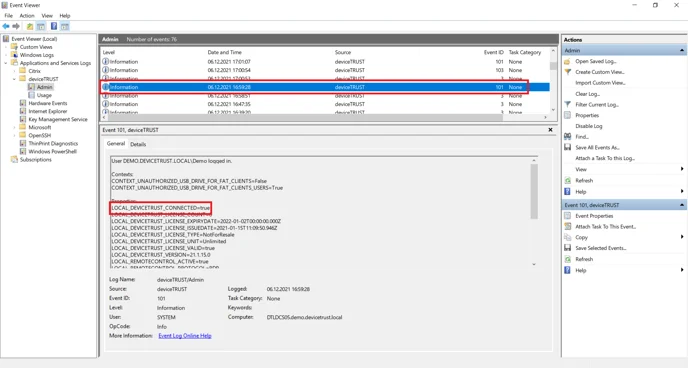
Task: Click the event description vertical scrollbar thumb
Action: [x=534, y=191]
